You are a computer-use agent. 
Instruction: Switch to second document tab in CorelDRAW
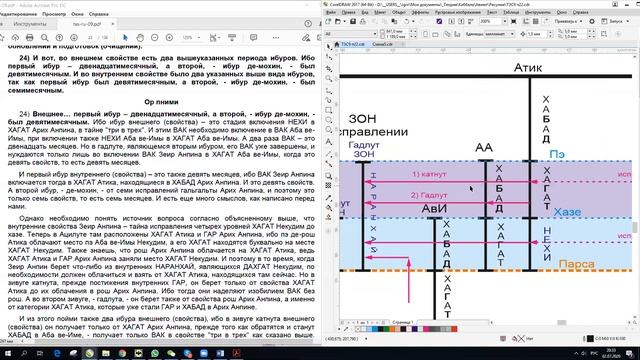382,44
